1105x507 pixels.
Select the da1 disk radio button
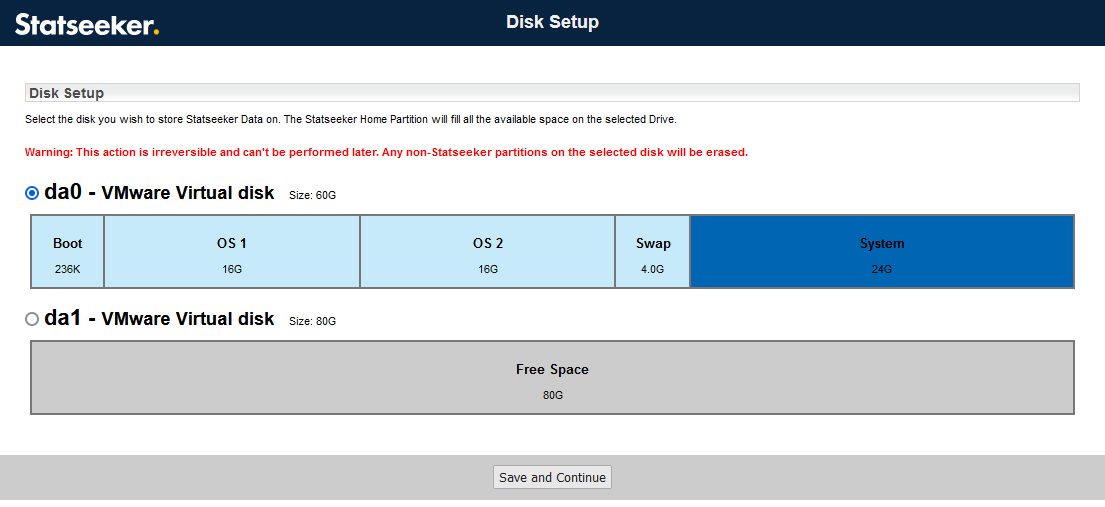[x=32, y=319]
